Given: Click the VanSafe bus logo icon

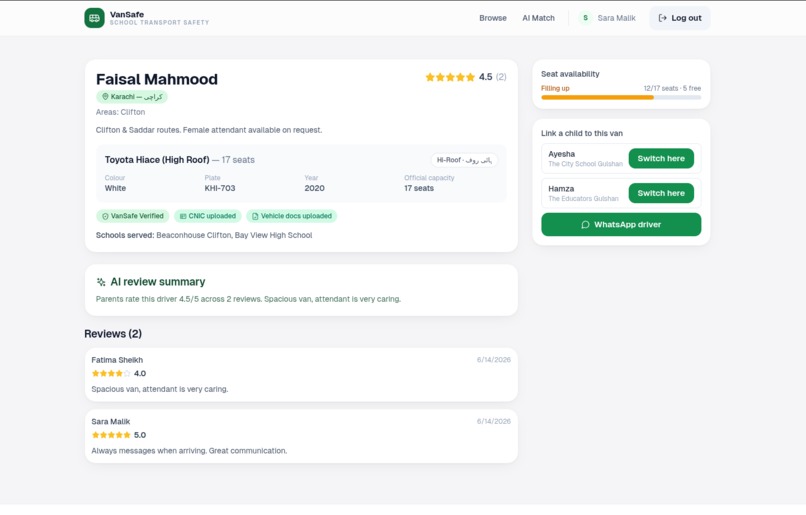Looking at the screenshot, I should tap(95, 18).
